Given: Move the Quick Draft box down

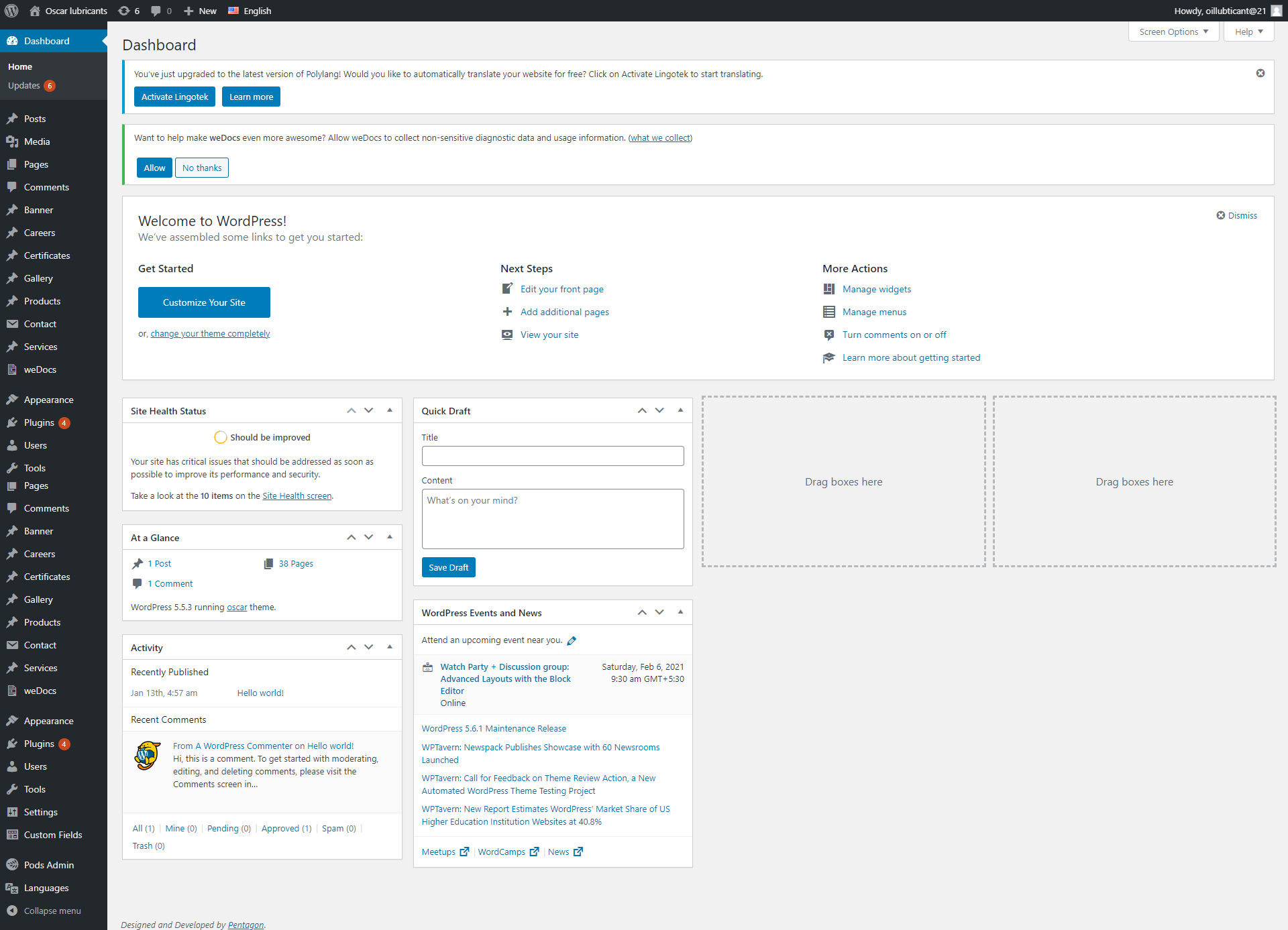Looking at the screenshot, I should coord(659,410).
